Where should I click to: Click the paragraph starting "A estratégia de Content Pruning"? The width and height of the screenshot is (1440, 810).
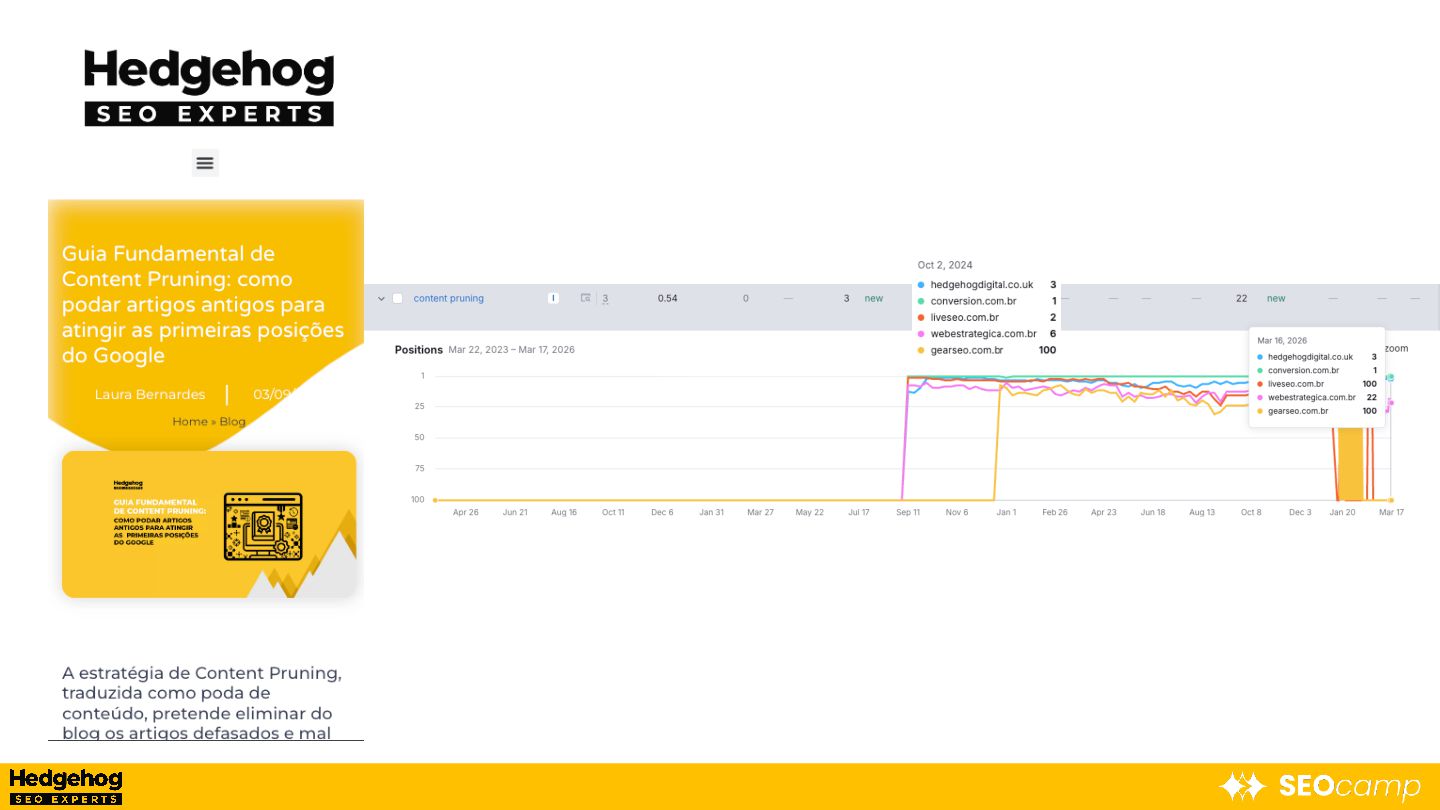(202, 703)
